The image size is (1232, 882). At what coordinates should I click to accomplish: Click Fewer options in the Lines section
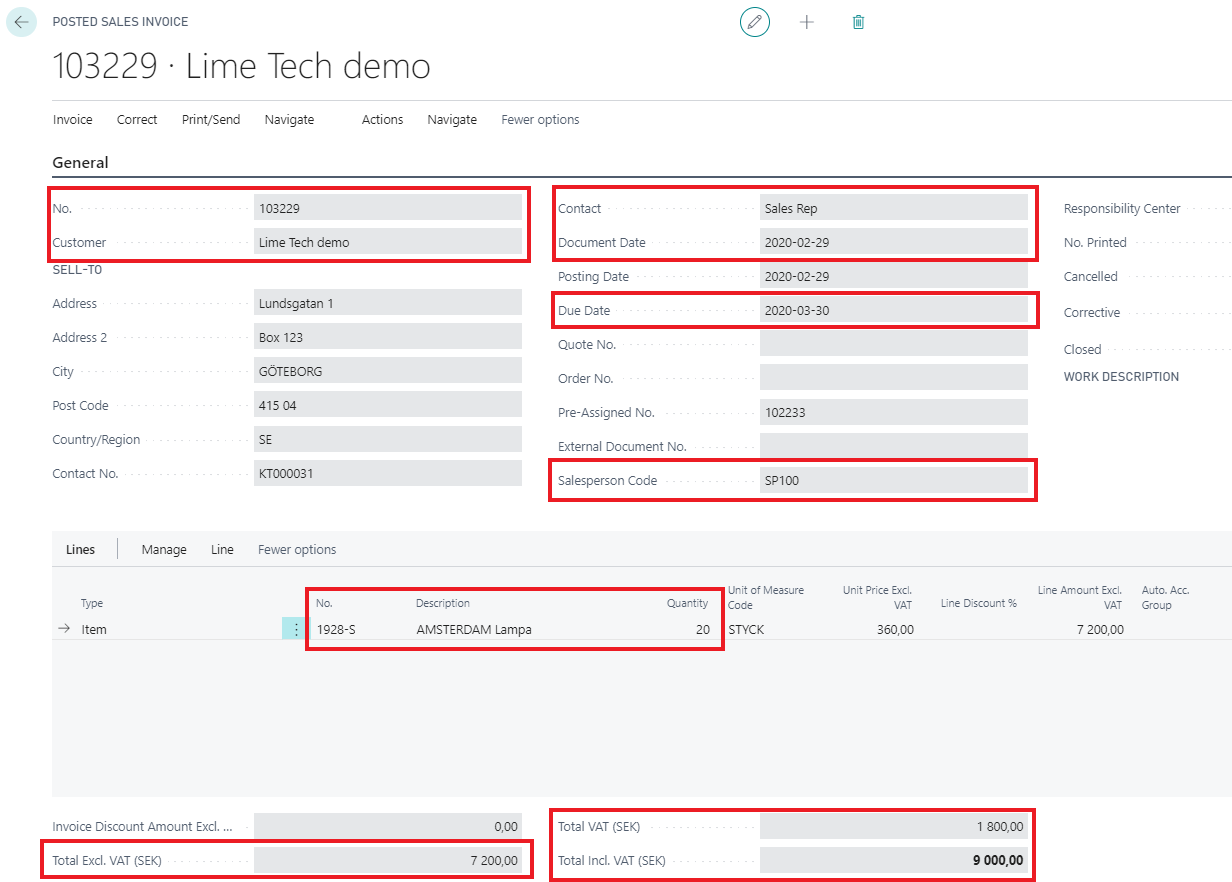[x=297, y=550]
